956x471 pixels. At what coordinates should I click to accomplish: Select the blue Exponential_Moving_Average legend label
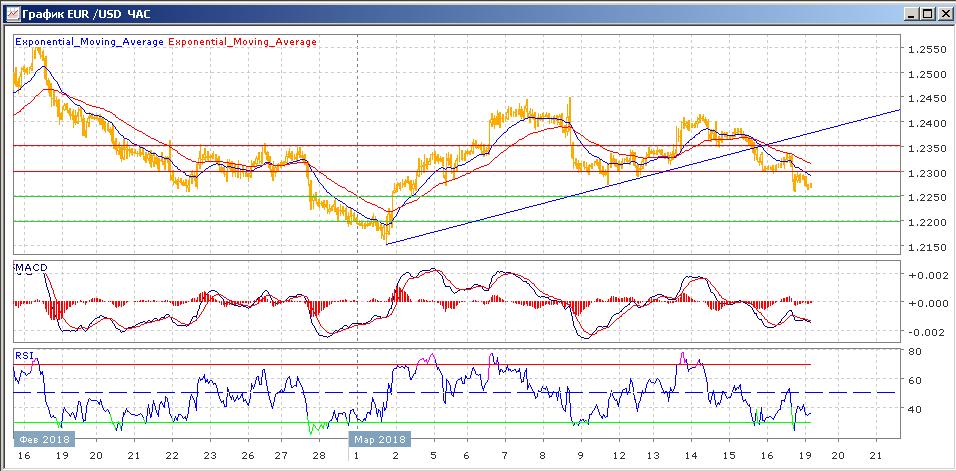click(89, 42)
